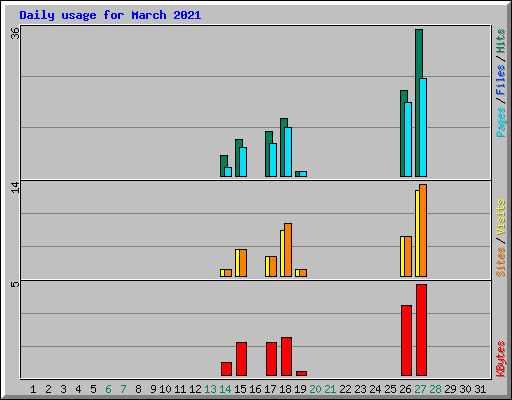Select the red KBytes bar for day 18
512x400 pixels.
(x=286, y=356)
